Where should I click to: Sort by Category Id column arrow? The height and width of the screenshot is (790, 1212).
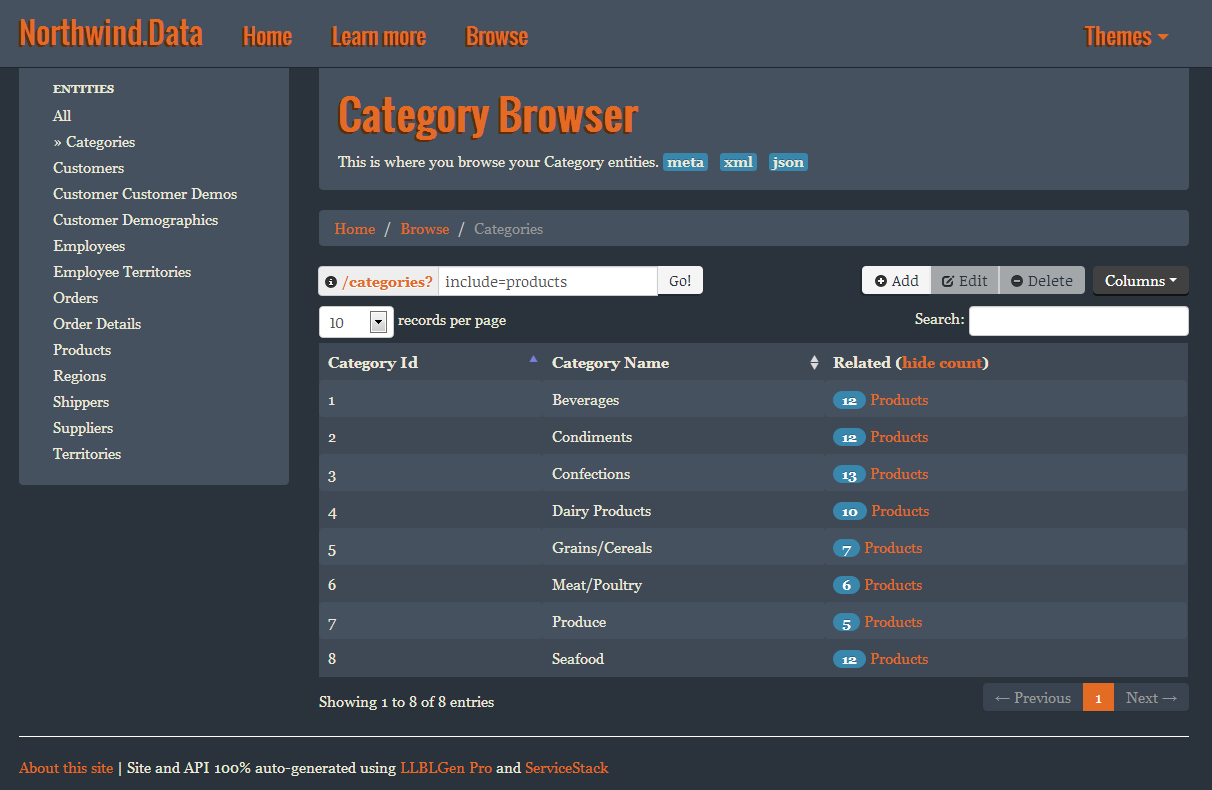coord(533,359)
